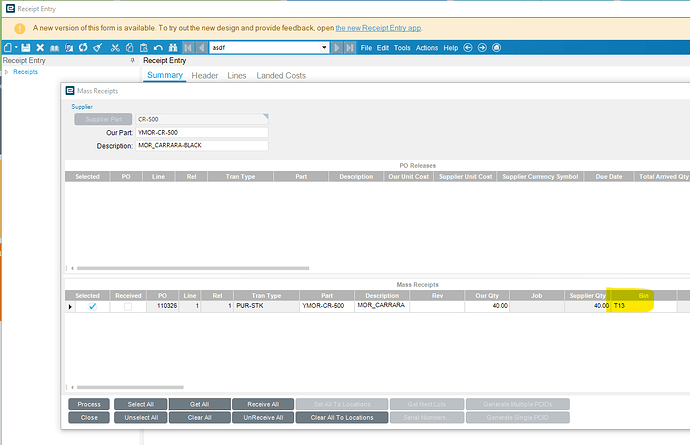Click the Search binoculars icon
Image resolution: width=690 pixels, height=445 pixels.
[x=173, y=48]
